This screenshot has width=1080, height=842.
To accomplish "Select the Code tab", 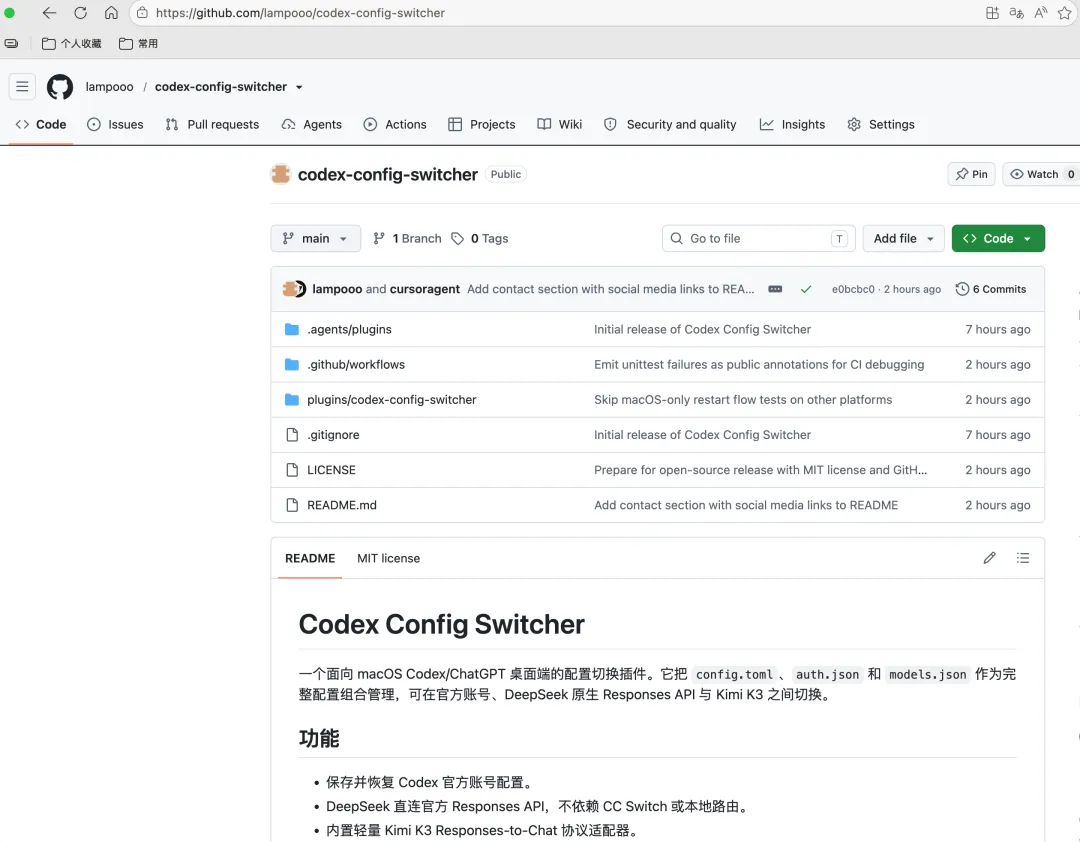I will coord(41,124).
